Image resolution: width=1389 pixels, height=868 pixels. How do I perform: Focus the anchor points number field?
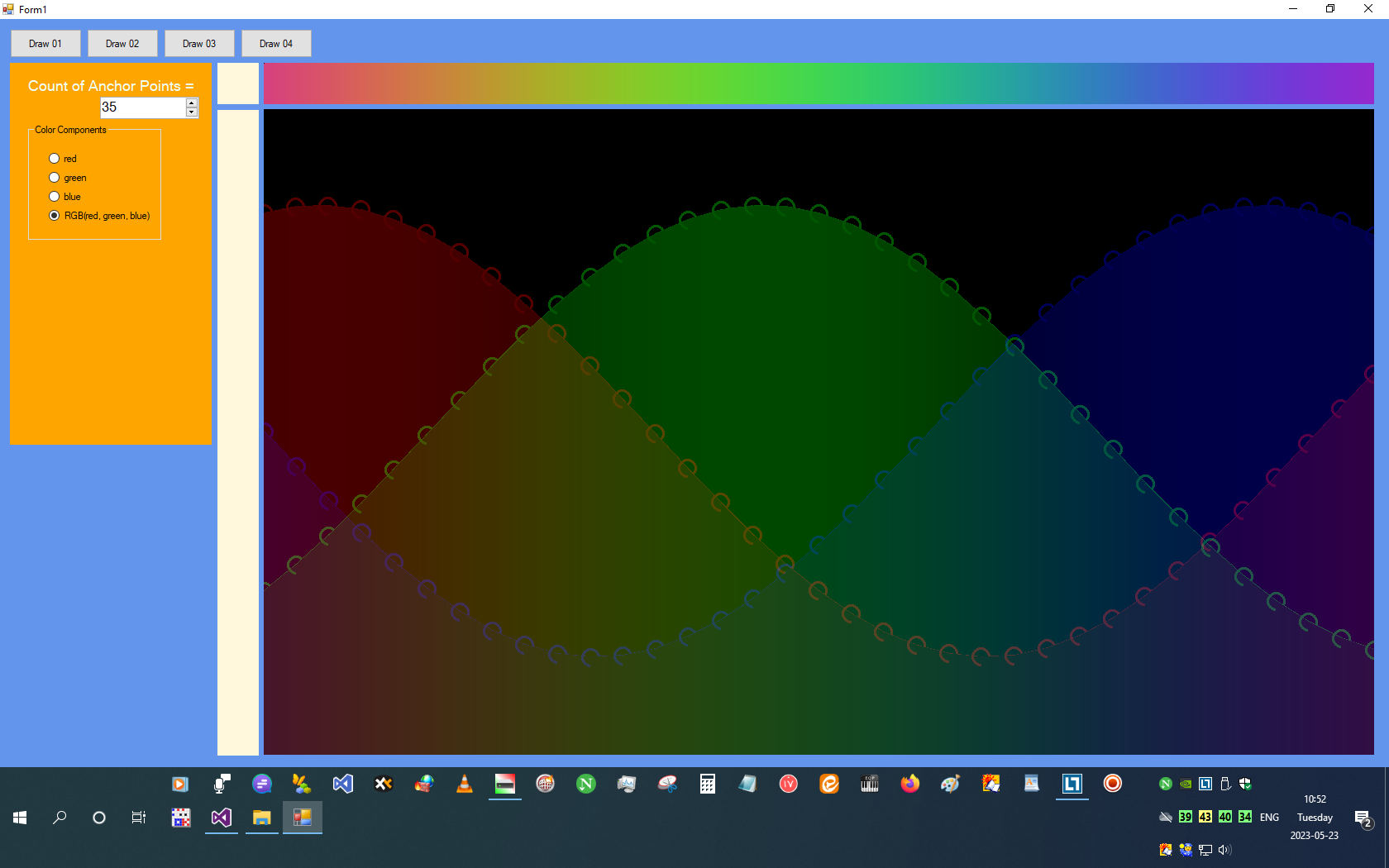coord(143,107)
